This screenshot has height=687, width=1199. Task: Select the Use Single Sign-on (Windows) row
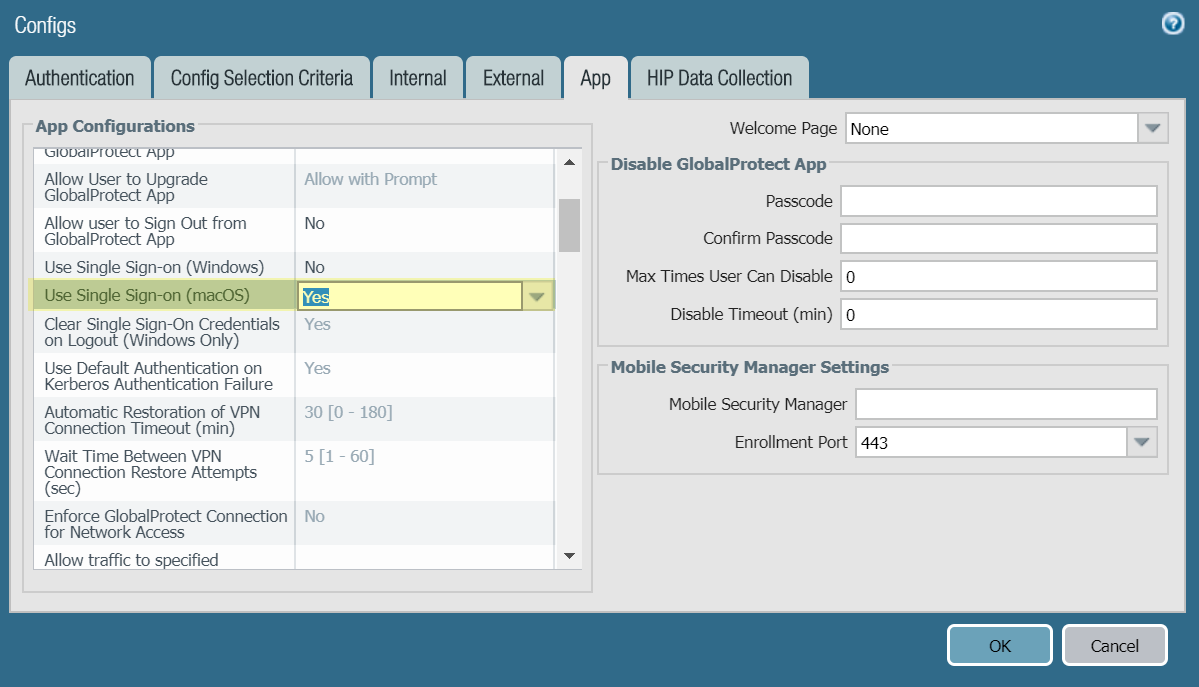pyautogui.click(x=165, y=267)
